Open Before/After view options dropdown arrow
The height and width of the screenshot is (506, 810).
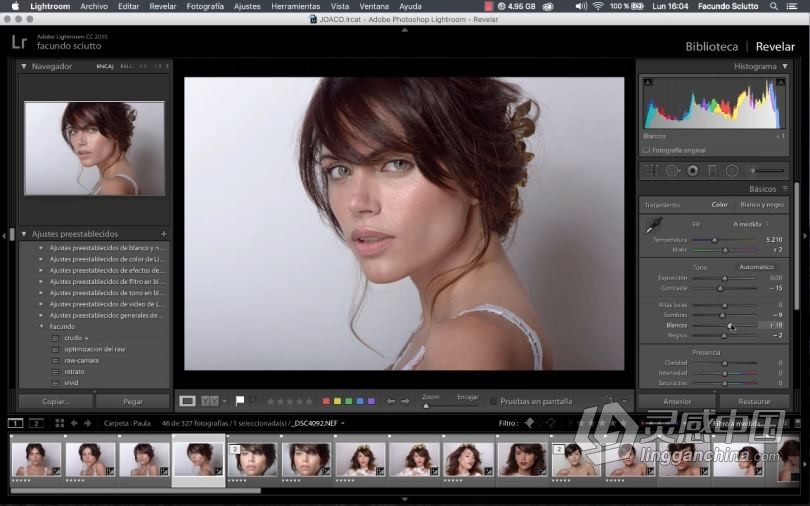225,401
